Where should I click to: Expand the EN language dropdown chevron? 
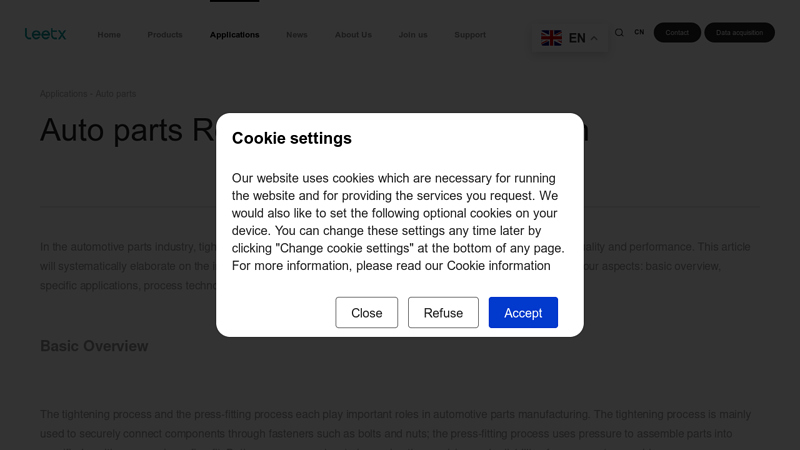[594, 39]
